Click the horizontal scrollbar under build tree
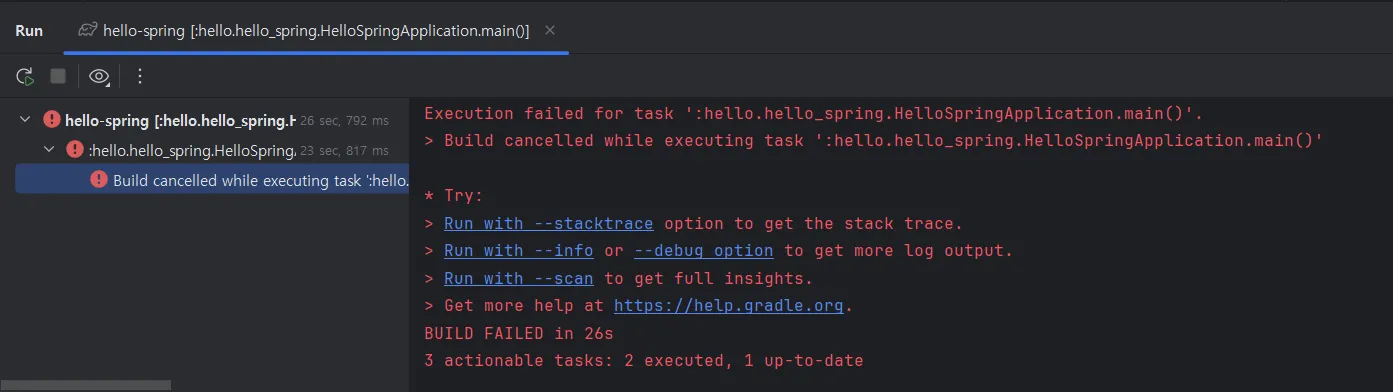 tap(86, 385)
